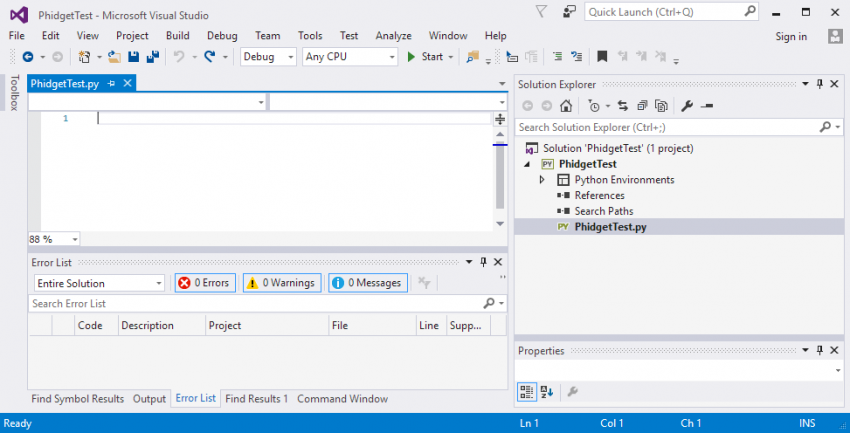The height and width of the screenshot is (433, 850).
Task: Click the notifications flag icon in the title bar
Action: point(542,11)
